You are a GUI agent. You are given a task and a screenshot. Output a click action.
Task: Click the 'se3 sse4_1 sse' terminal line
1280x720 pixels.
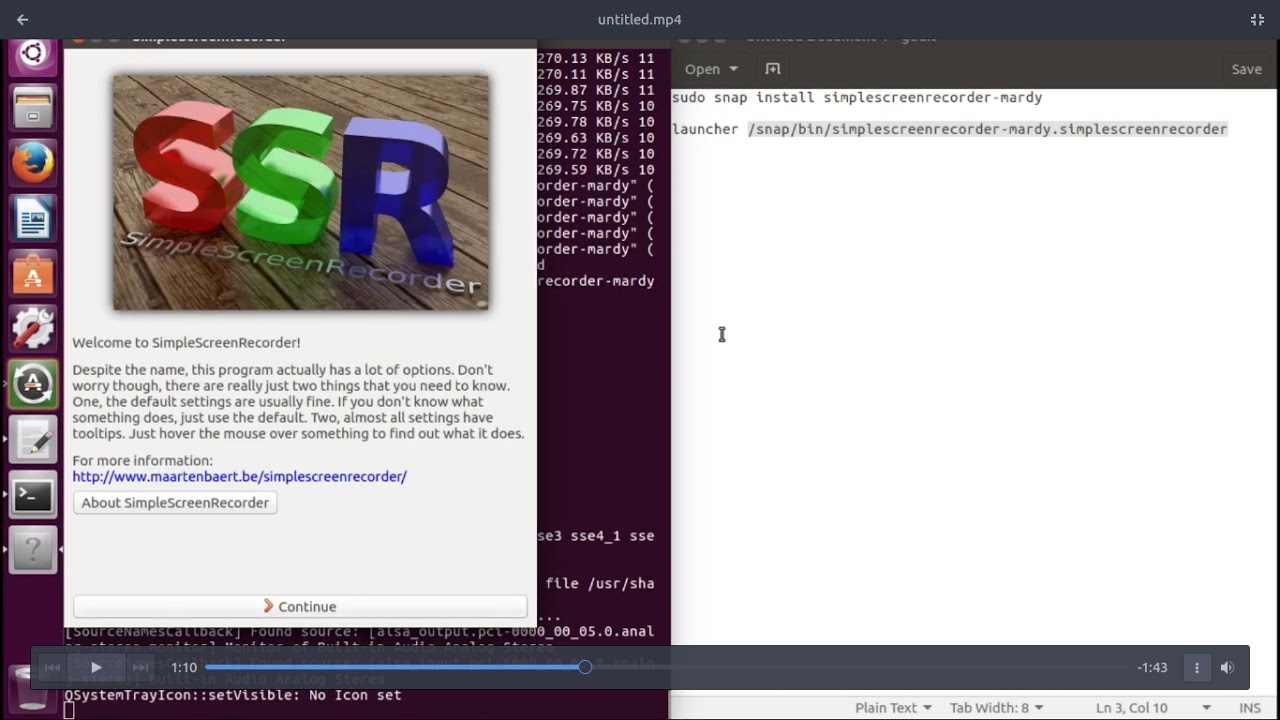pos(596,536)
